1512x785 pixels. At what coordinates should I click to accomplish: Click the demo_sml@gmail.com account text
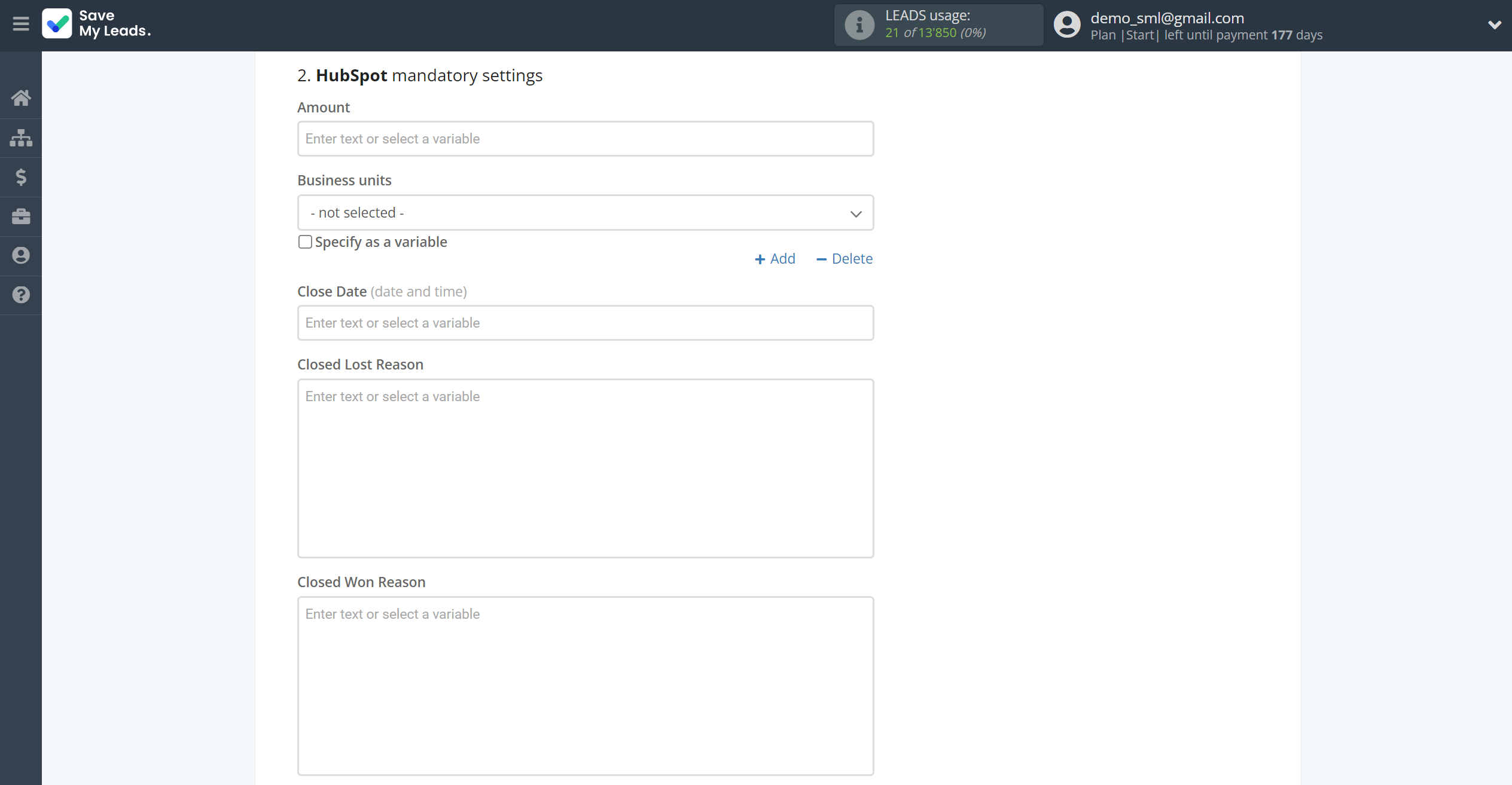tap(1167, 18)
